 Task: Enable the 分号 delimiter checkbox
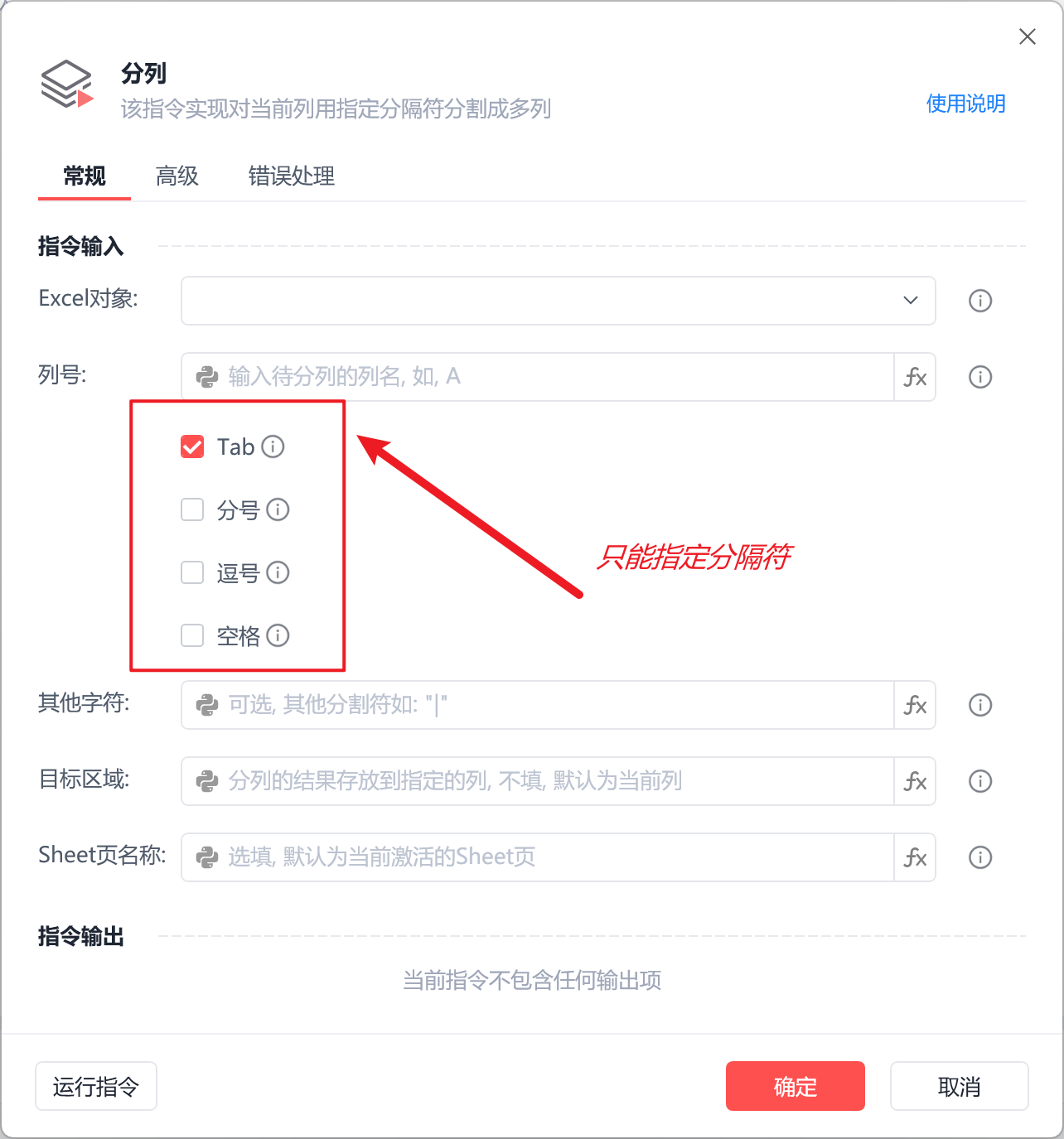pyautogui.click(x=192, y=509)
